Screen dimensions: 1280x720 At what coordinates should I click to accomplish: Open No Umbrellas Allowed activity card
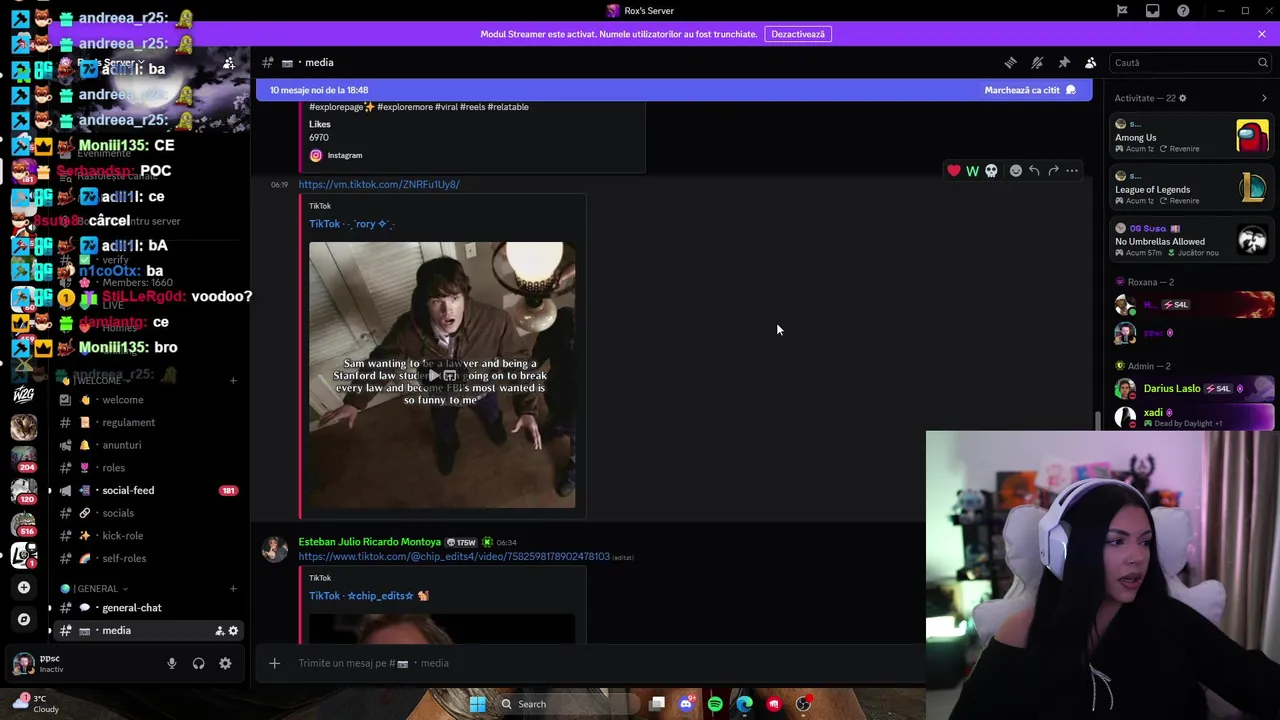1192,240
